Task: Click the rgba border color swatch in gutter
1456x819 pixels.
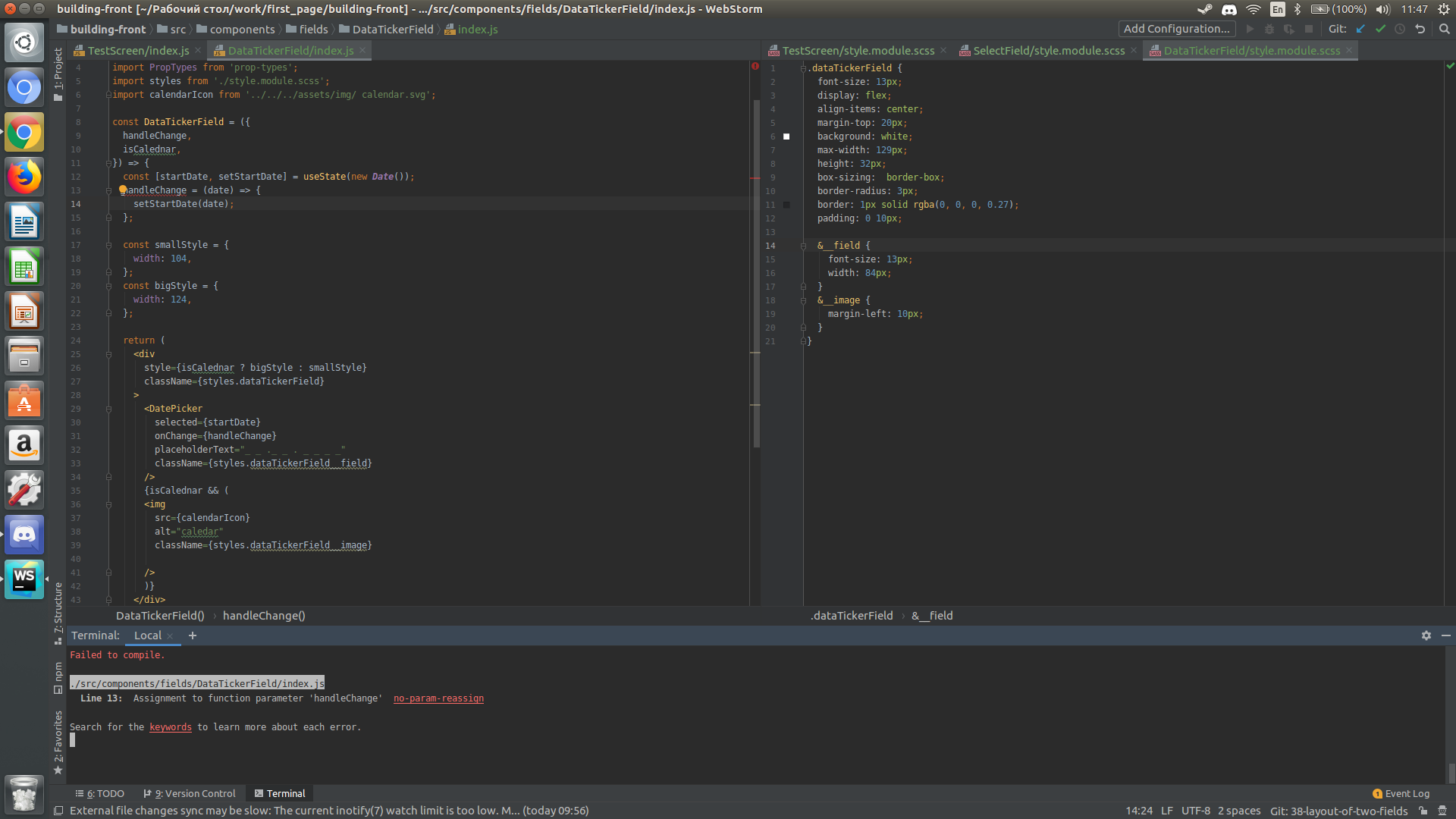Action: tap(786, 205)
